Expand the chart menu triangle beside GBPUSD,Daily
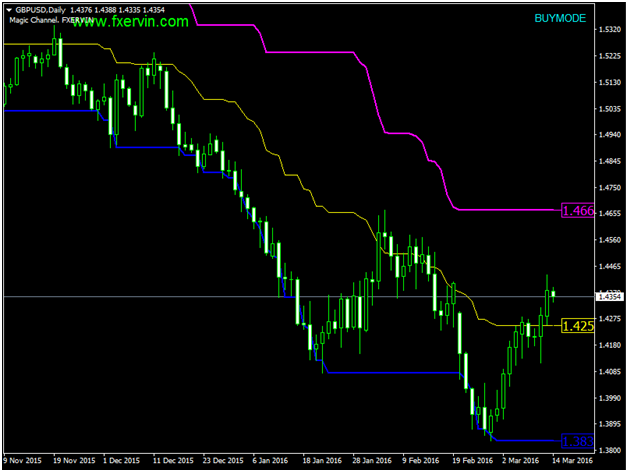This screenshot has width=628, height=472. 9,10
